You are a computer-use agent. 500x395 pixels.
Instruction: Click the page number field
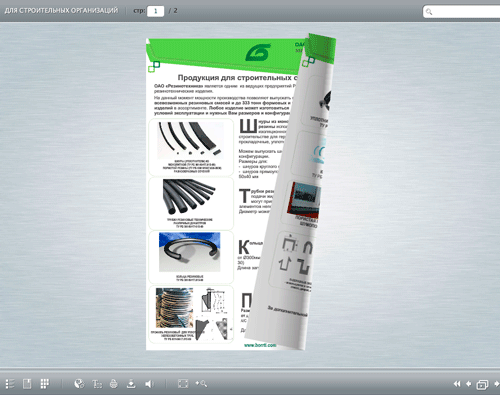pos(155,11)
